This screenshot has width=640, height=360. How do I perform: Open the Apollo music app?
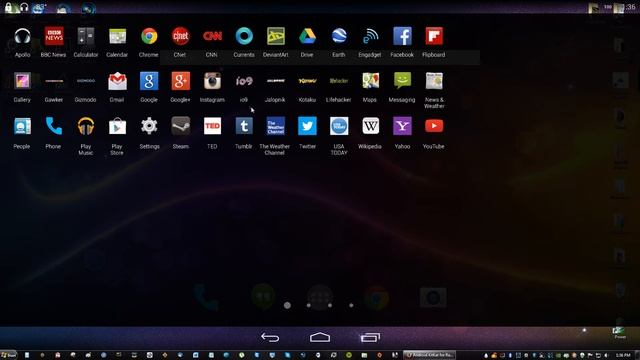[x=22, y=36]
